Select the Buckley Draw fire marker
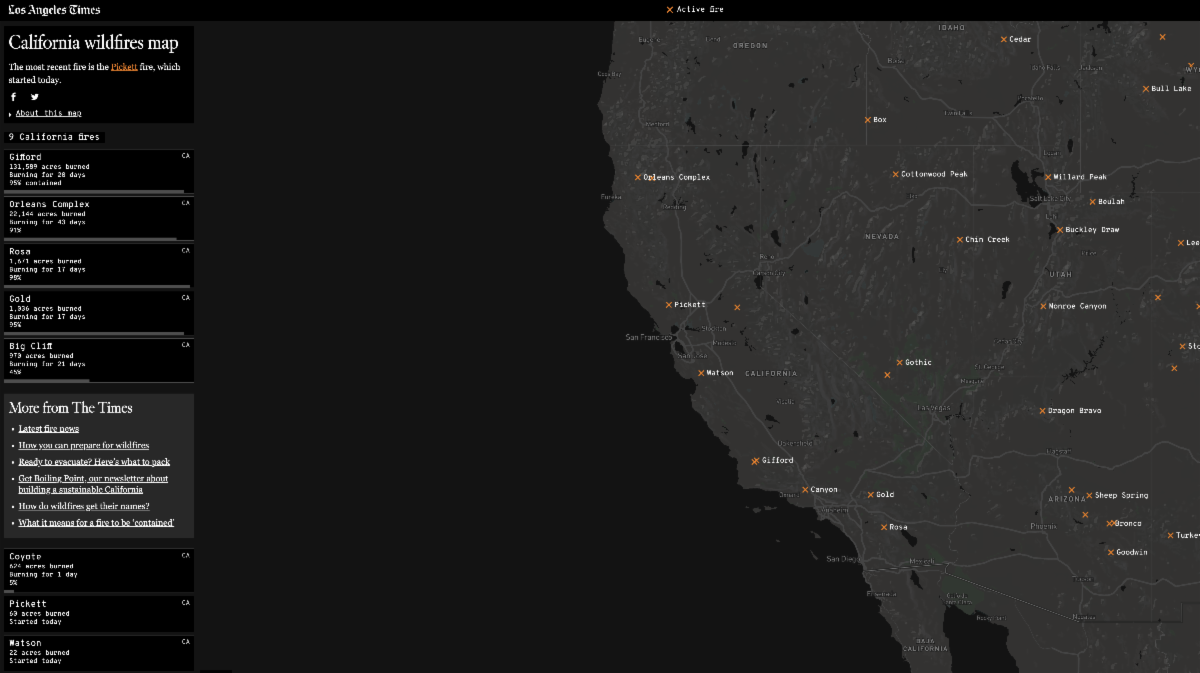1200x673 pixels. coord(1060,230)
